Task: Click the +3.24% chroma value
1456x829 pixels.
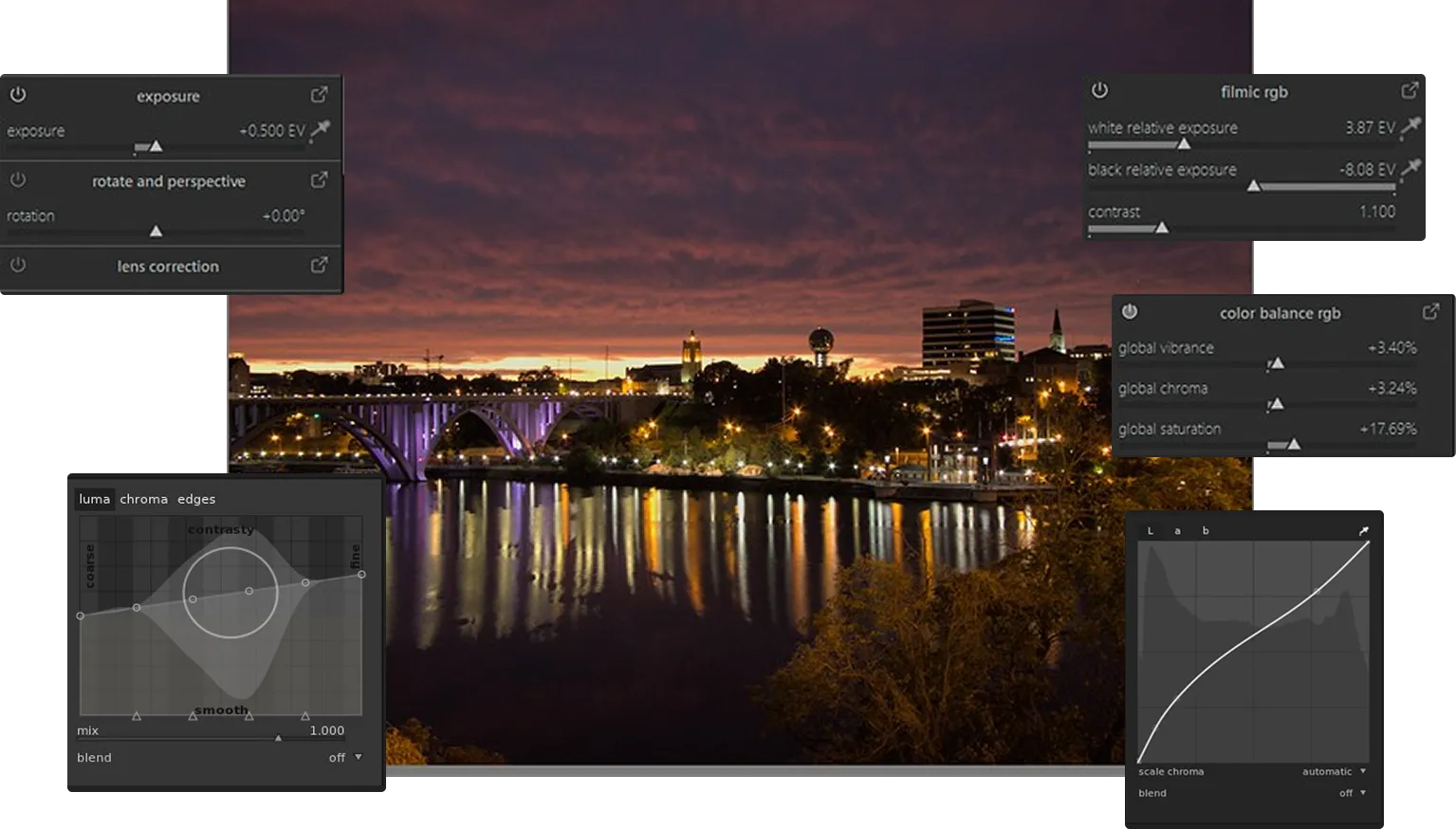Action: tap(1391, 388)
